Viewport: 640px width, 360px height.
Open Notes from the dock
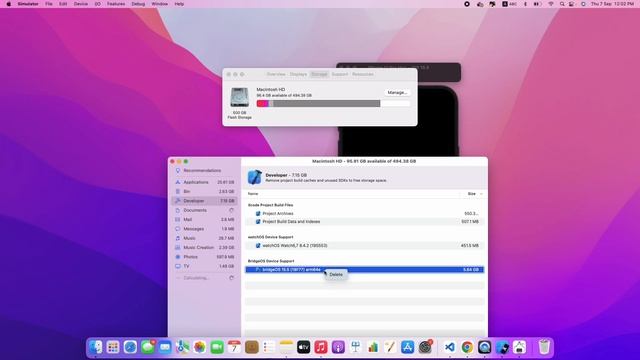[x=287, y=347]
